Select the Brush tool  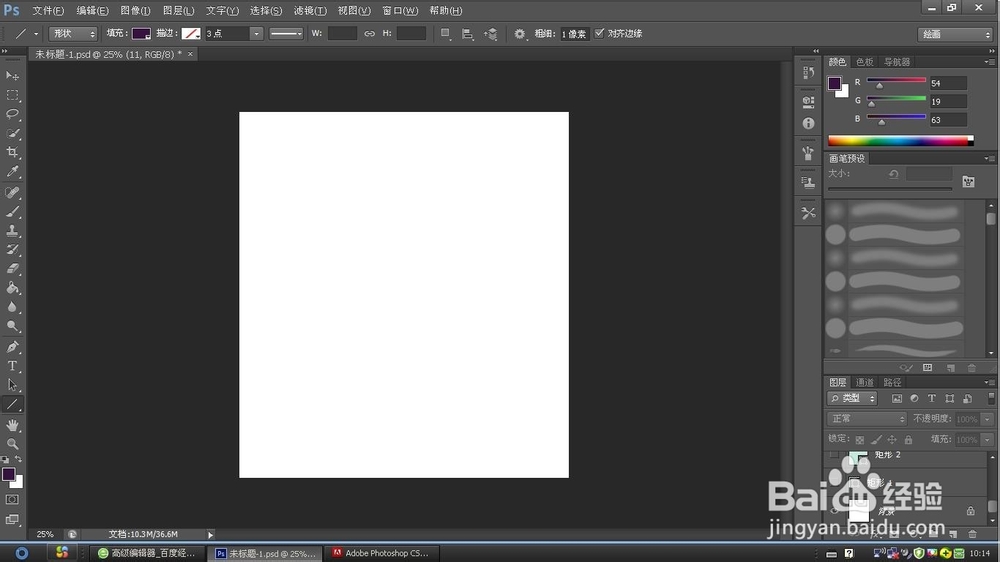[x=12, y=211]
